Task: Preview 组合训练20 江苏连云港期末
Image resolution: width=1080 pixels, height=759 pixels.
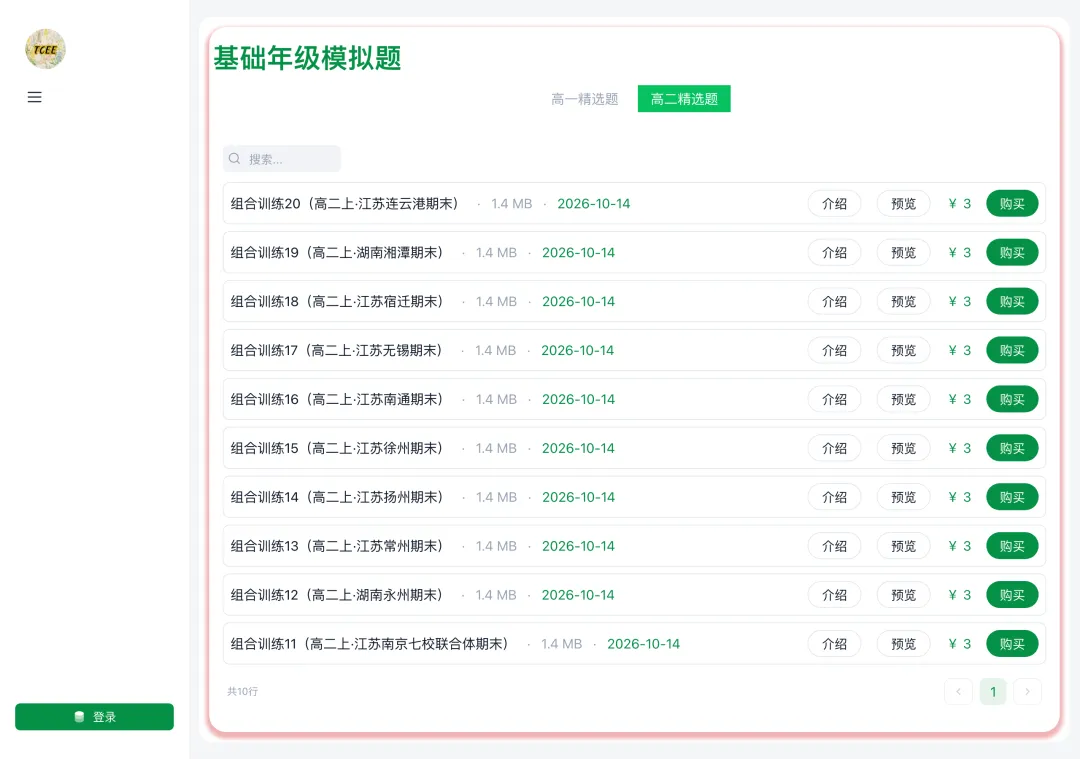Action: [903, 203]
